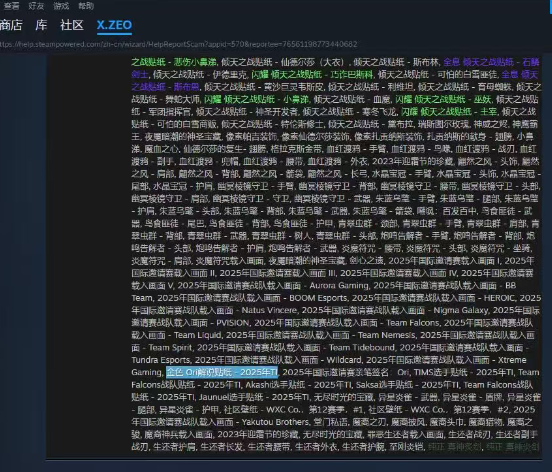Click the Tundra Esports text
Viewport: 552px width, 472px height.
161,360
